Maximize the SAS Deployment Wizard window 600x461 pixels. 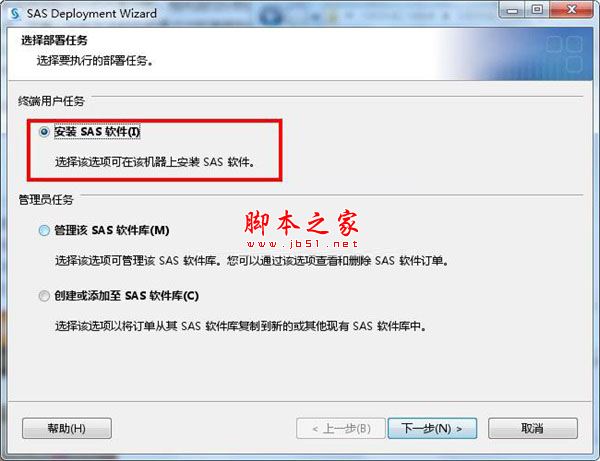[537, 10]
